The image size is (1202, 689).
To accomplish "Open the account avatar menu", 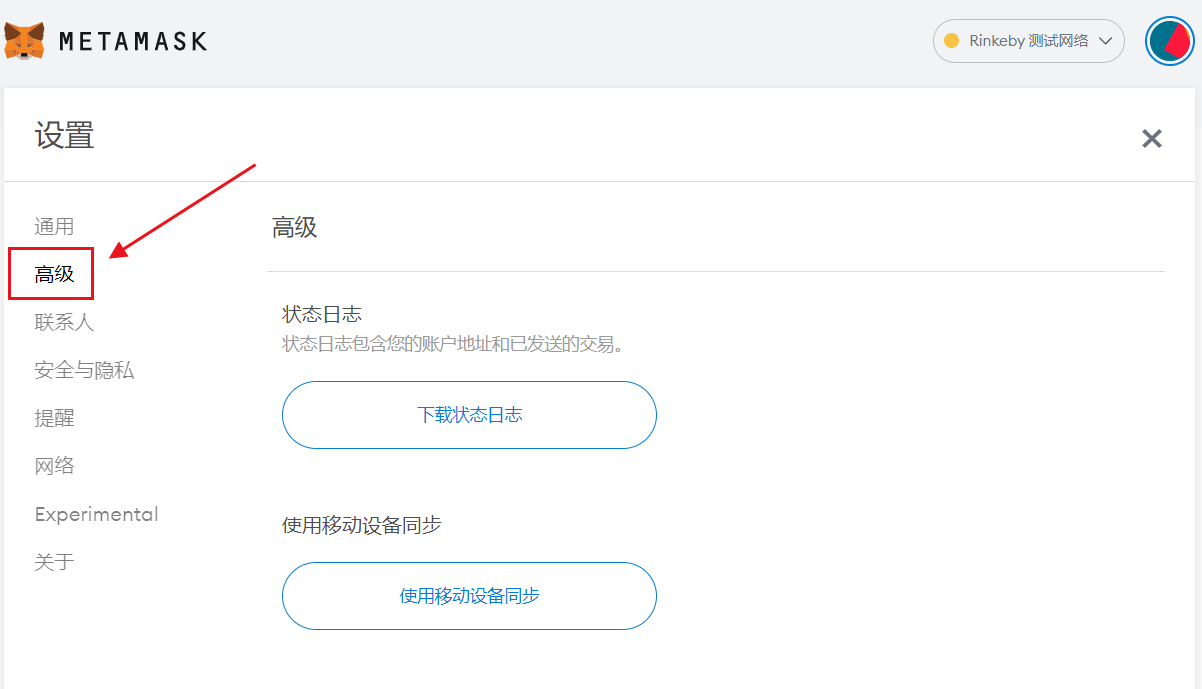I will point(1169,41).
